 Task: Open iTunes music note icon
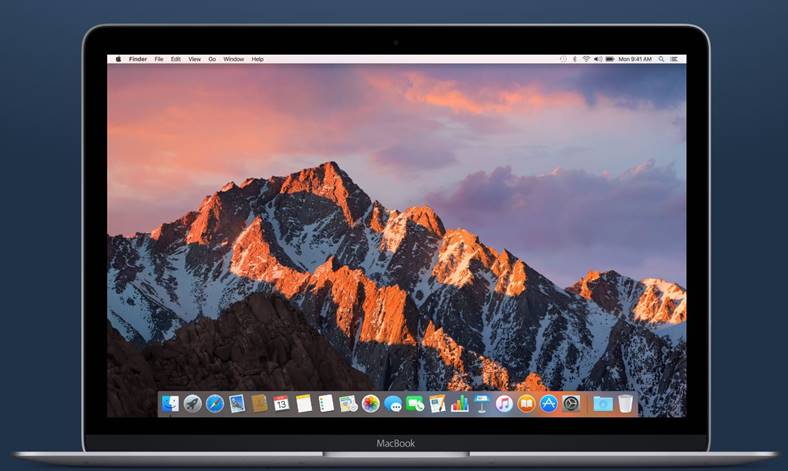(x=504, y=404)
